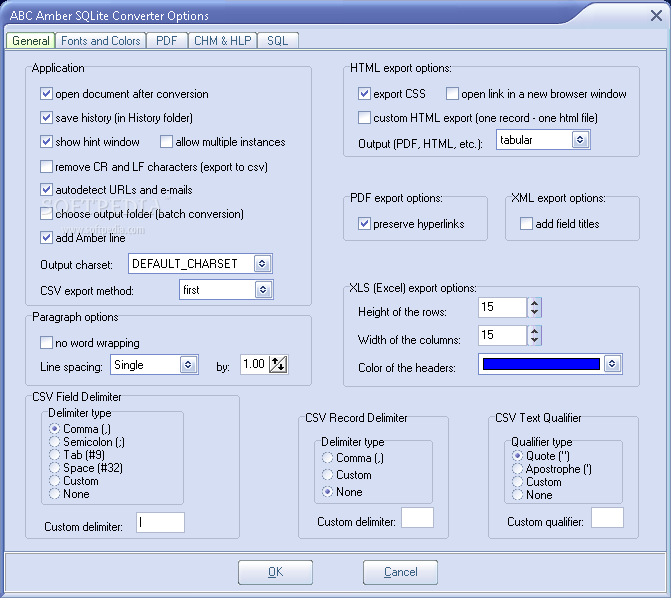
Task: Click the Cancel button
Action: click(x=400, y=572)
